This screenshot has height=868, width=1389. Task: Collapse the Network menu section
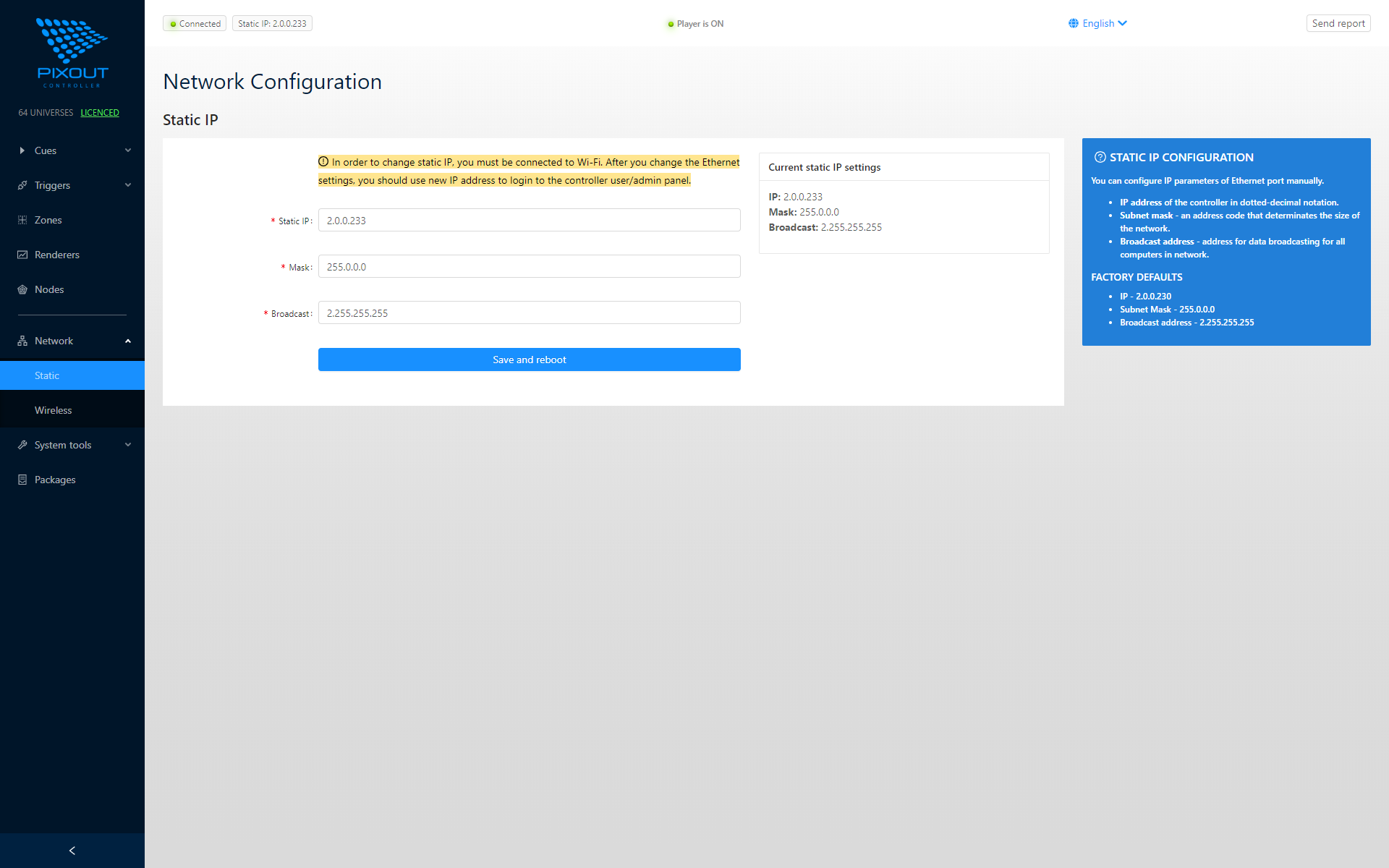[127, 340]
